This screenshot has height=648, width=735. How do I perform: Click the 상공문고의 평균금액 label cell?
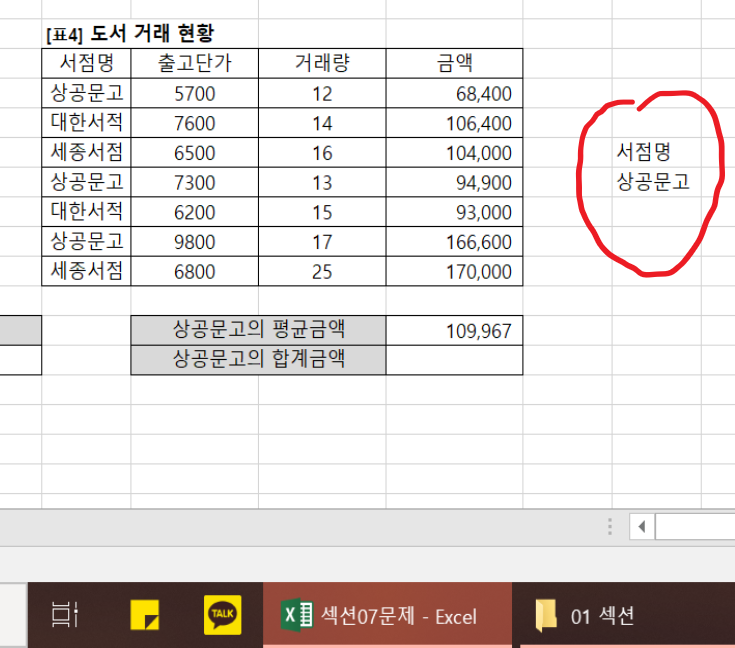point(258,330)
